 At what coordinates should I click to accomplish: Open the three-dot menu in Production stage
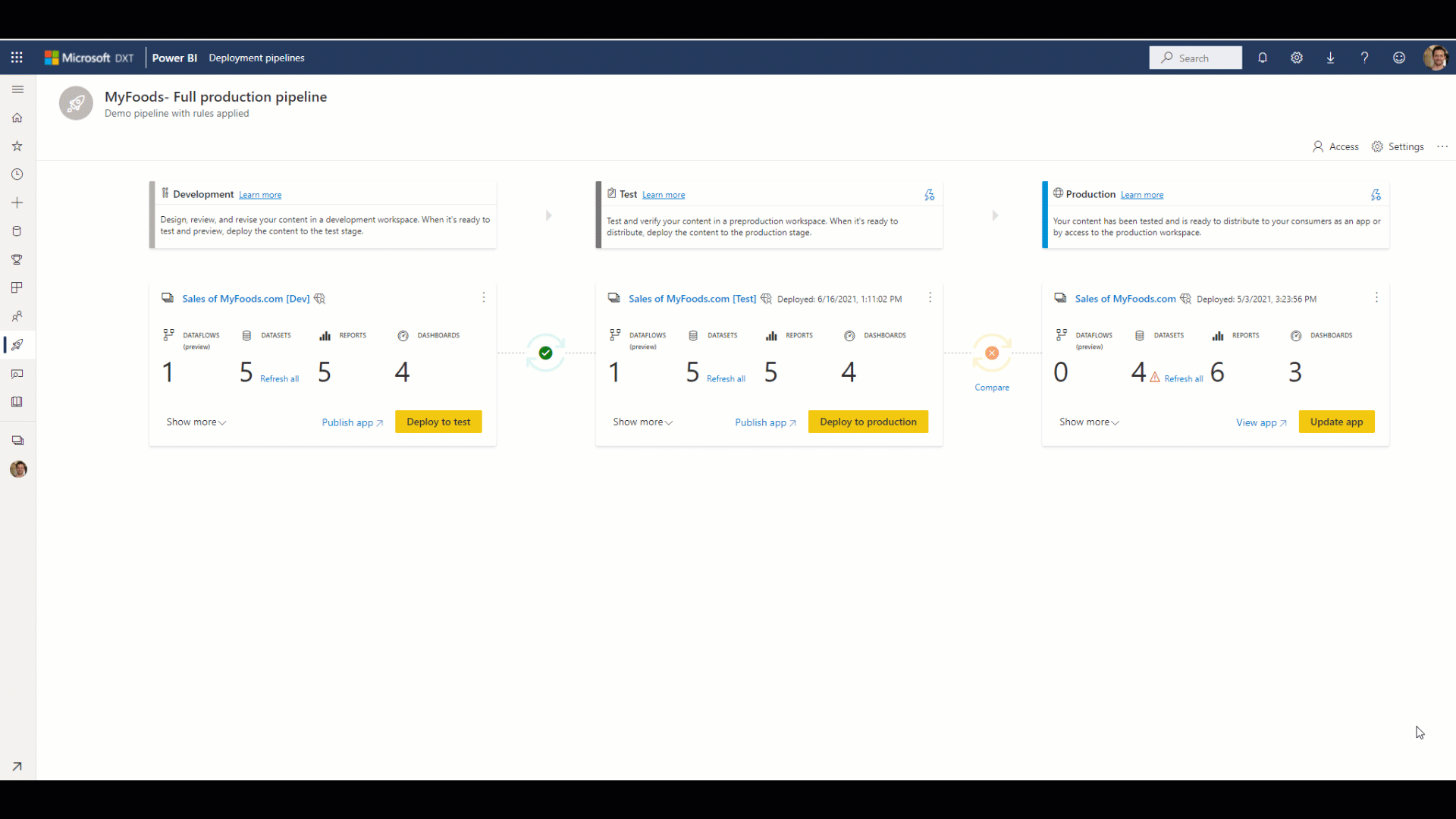click(x=1376, y=297)
